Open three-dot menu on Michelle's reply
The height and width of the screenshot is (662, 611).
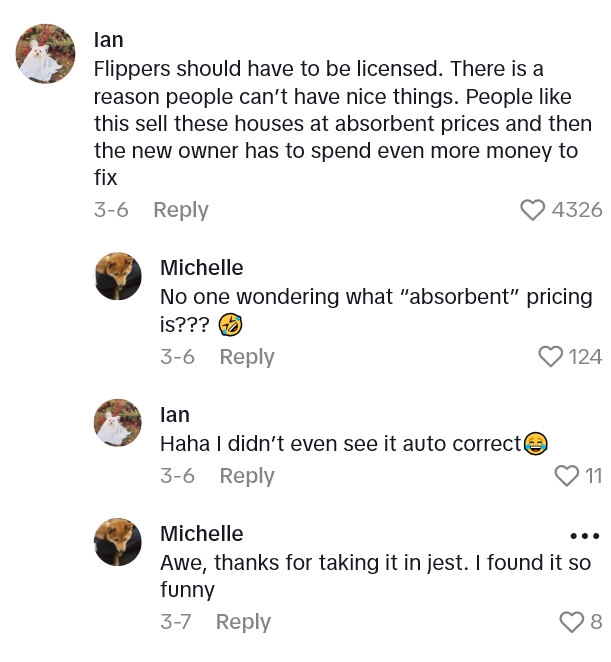(584, 536)
